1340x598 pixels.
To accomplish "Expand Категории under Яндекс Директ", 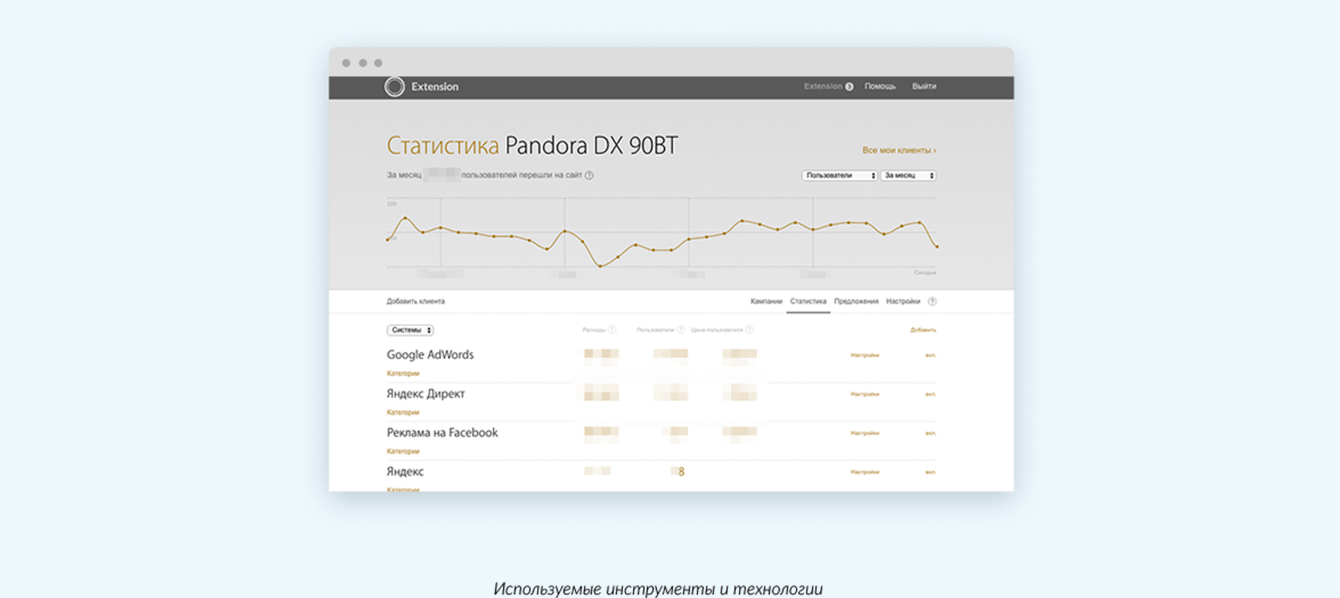I will 403,412.
